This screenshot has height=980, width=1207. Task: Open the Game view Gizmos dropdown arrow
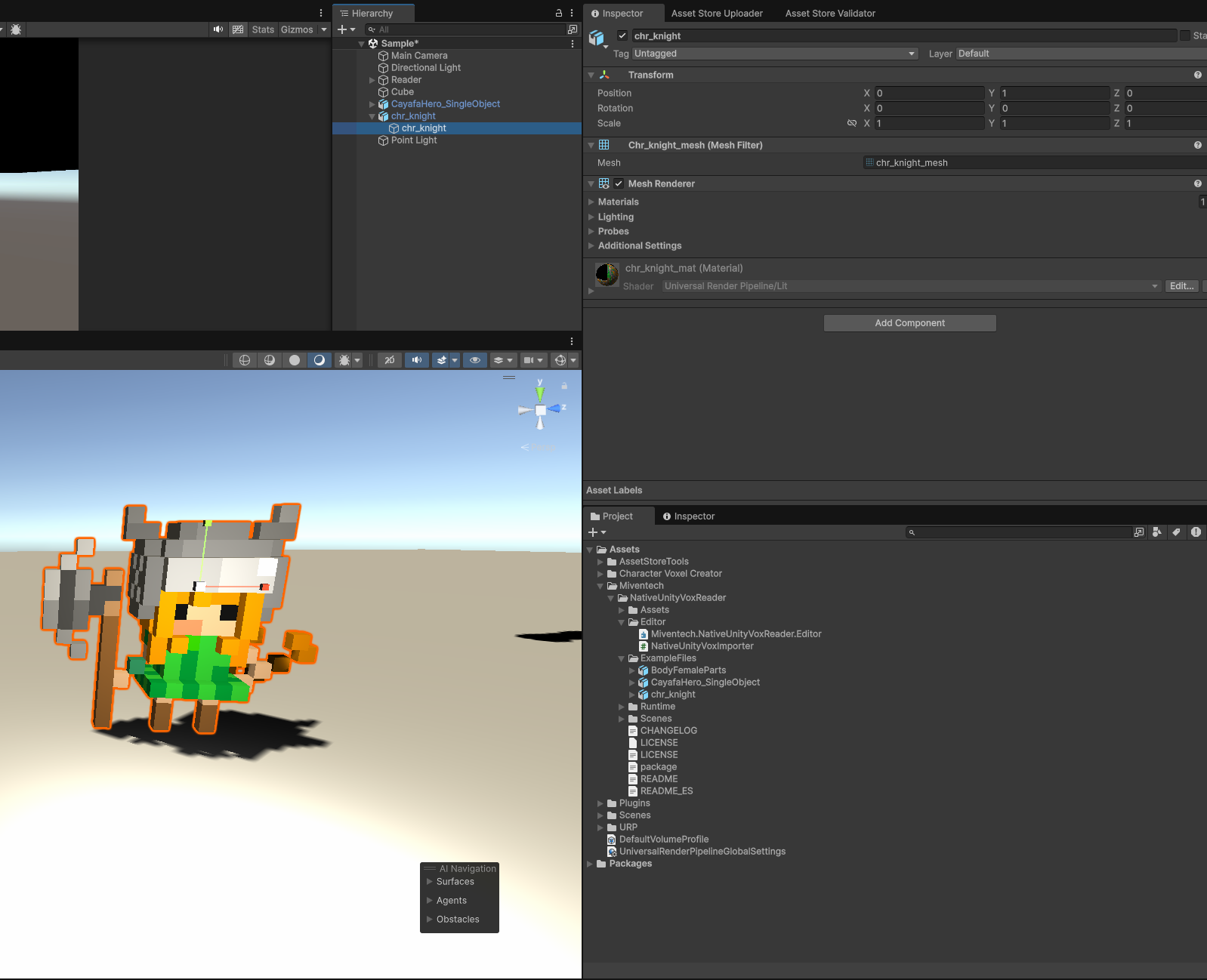pyautogui.click(x=324, y=29)
